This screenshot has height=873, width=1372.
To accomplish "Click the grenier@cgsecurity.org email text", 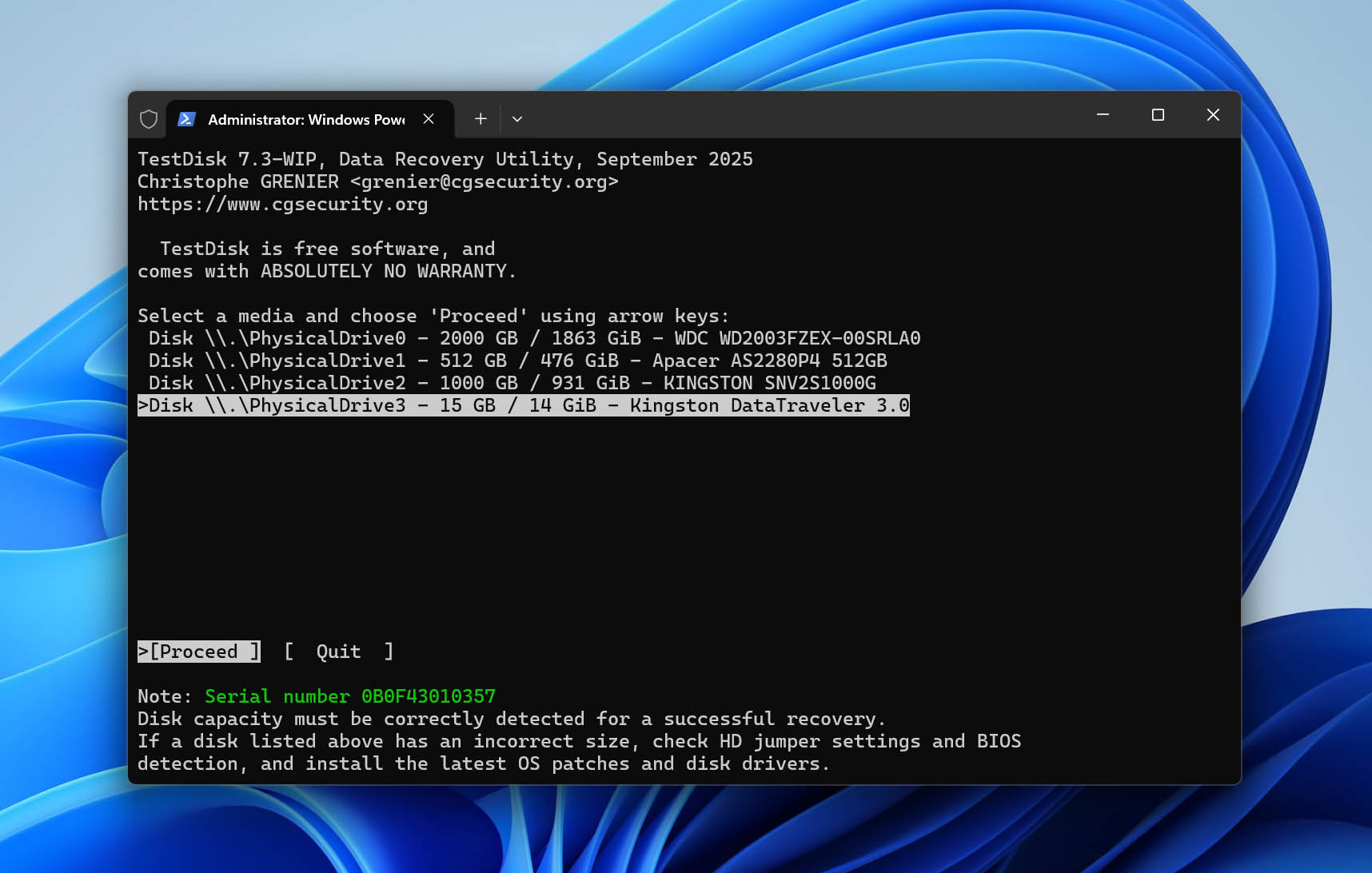I will pos(485,181).
